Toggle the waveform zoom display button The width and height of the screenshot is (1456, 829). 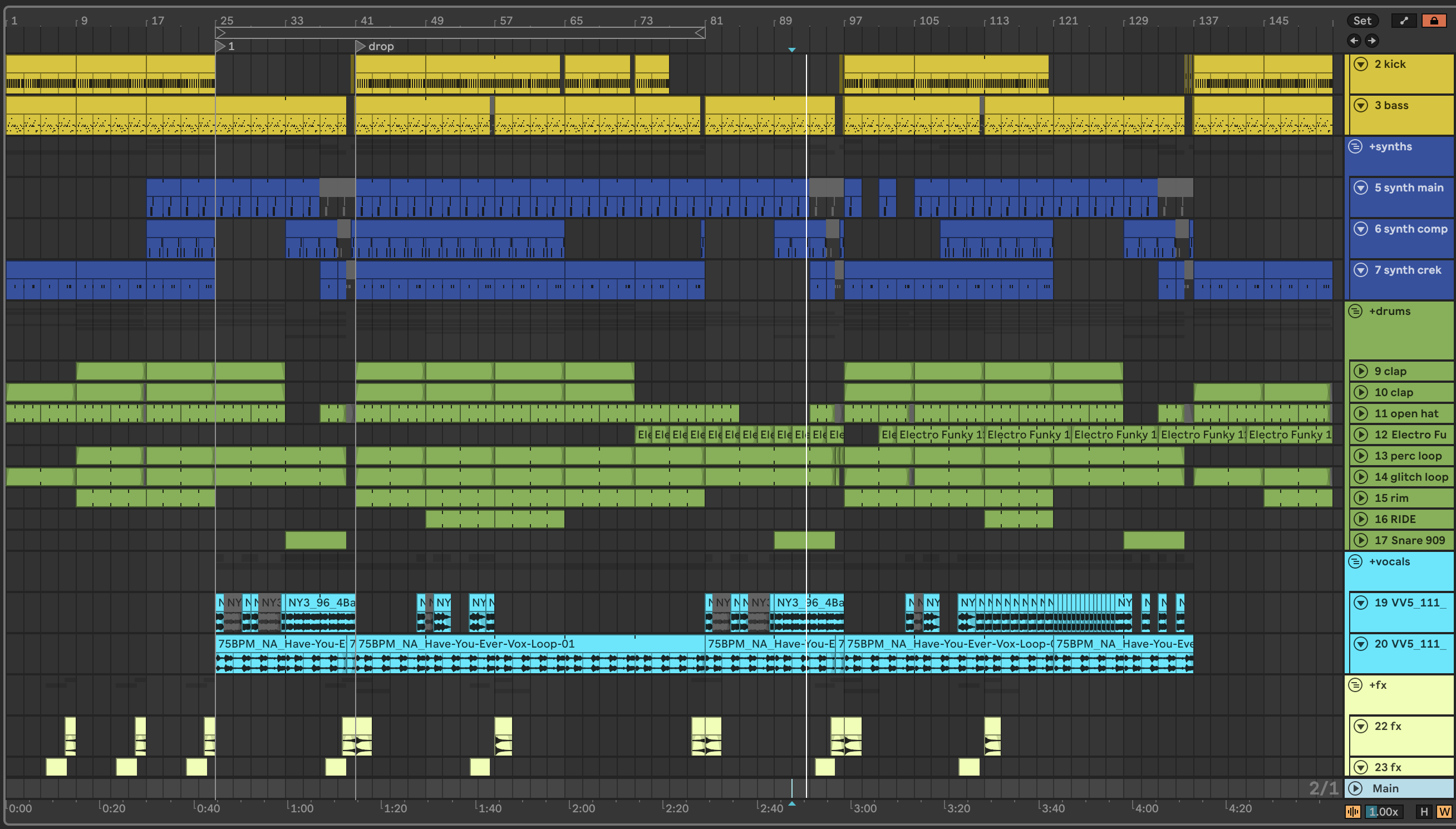coord(1353,812)
